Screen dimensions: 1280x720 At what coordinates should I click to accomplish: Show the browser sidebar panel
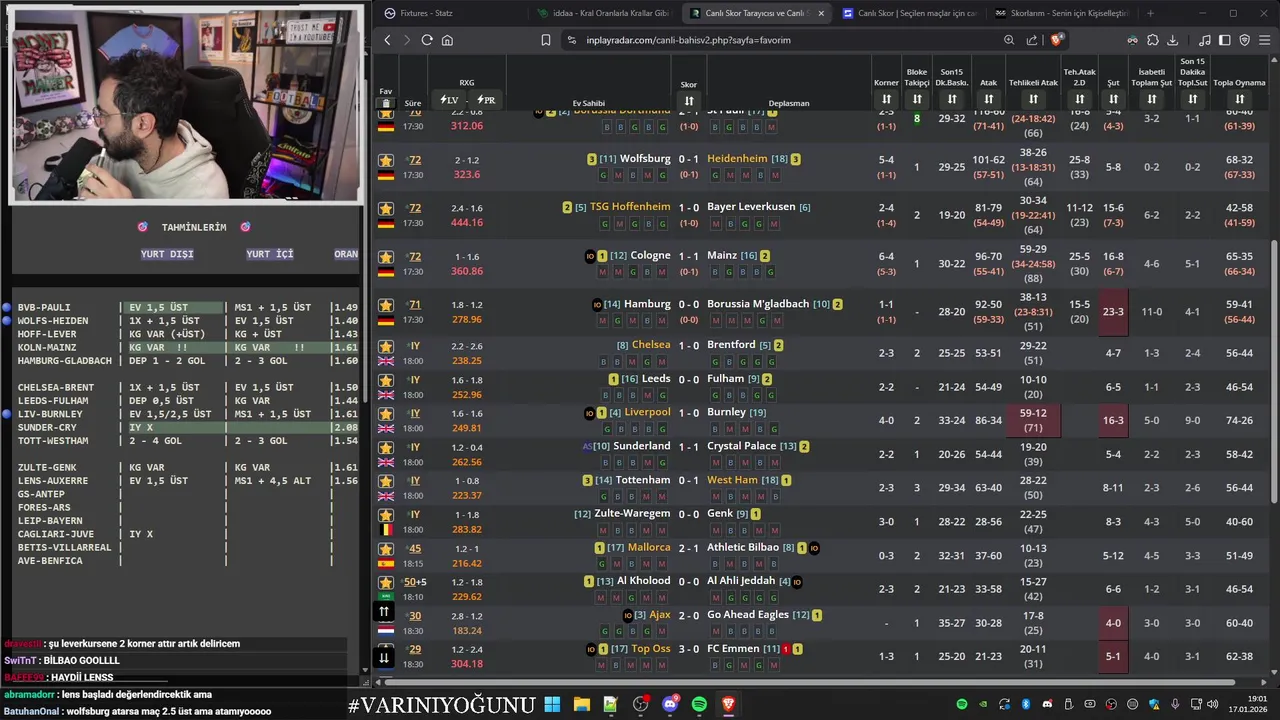[x=1225, y=40]
